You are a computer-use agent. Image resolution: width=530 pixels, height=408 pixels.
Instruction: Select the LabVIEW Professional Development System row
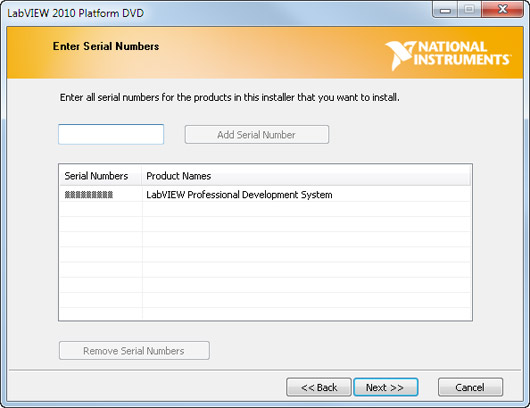pyautogui.click(x=265, y=194)
